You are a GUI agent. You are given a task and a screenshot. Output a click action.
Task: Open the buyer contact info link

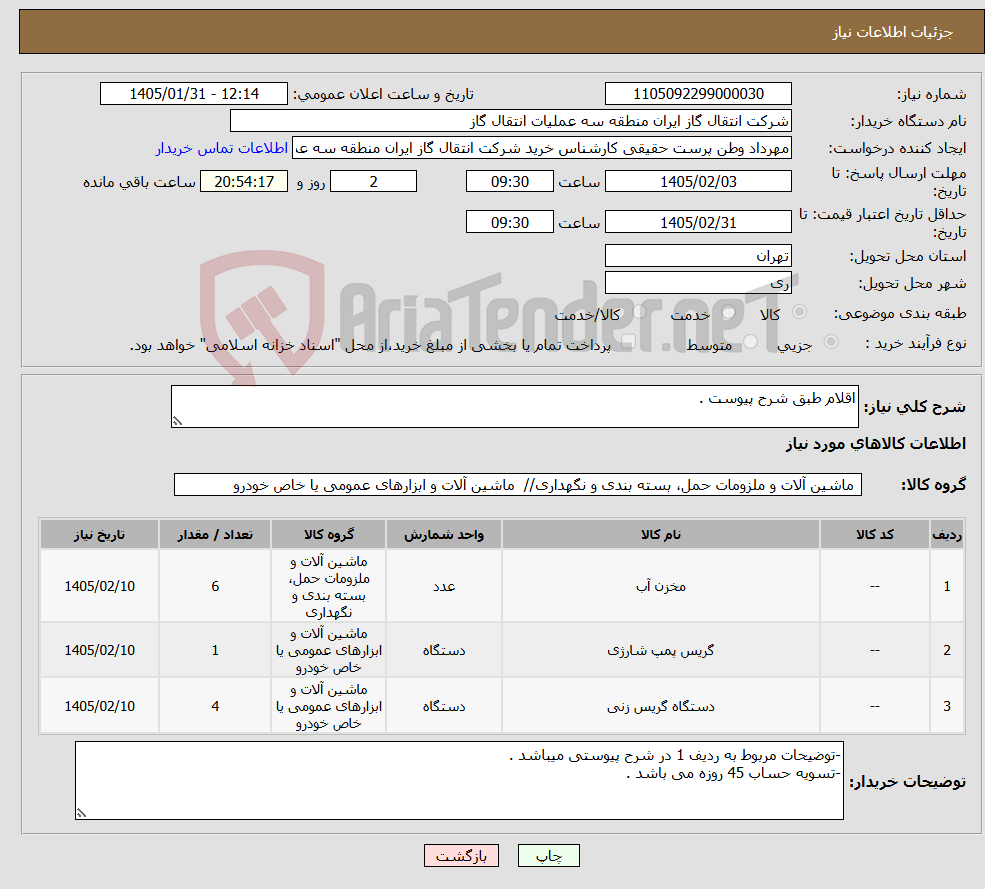pos(222,148)
